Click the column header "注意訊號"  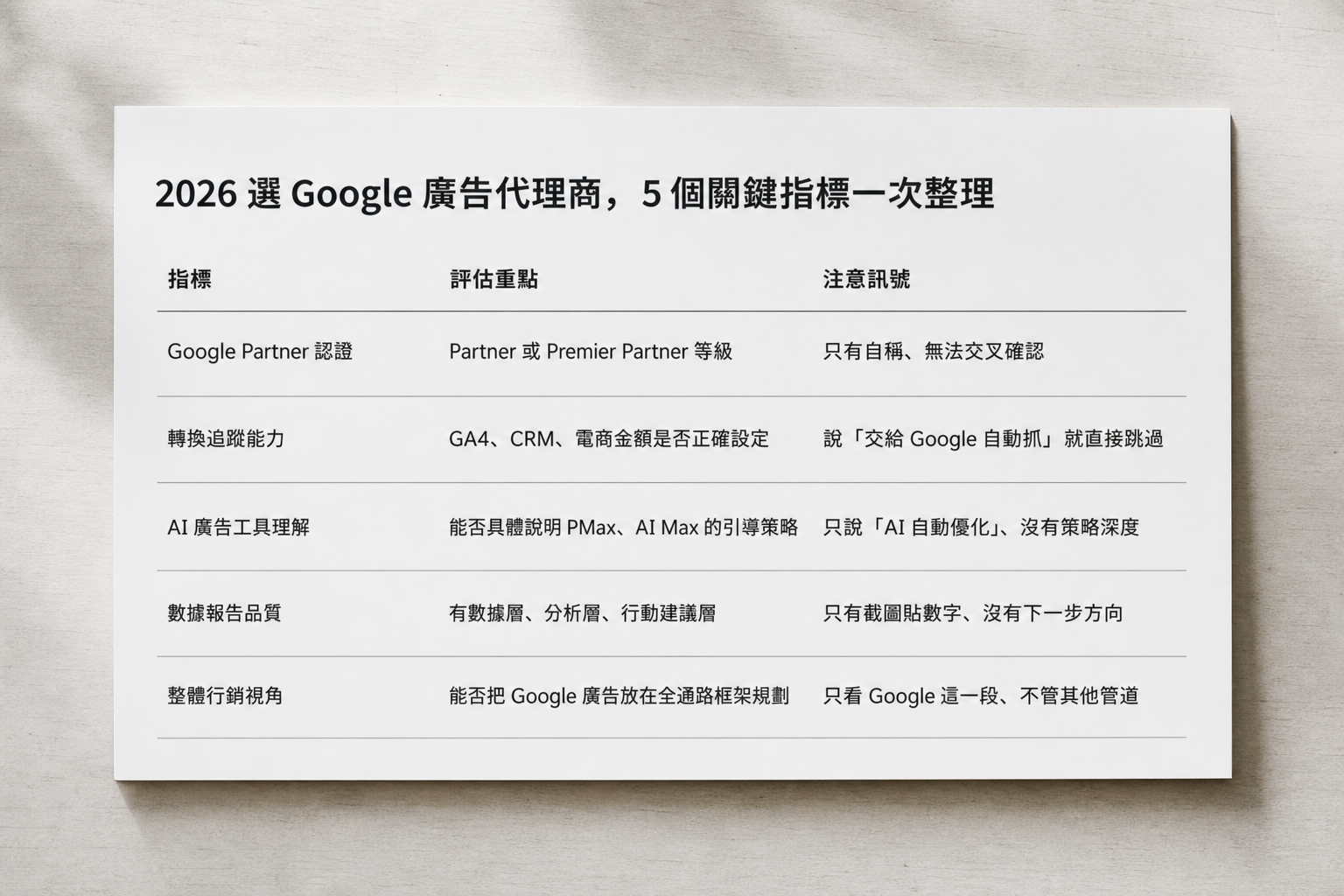click(866, 279)
